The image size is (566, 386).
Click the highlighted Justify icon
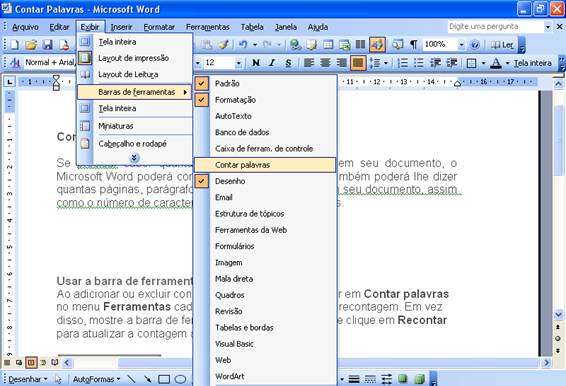(x=358, y=63)
